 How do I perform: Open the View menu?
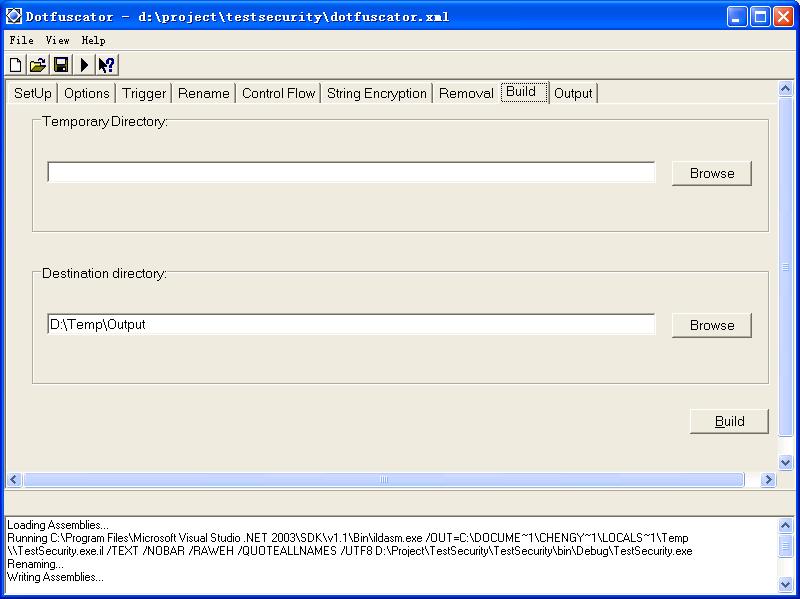point(58,41)
